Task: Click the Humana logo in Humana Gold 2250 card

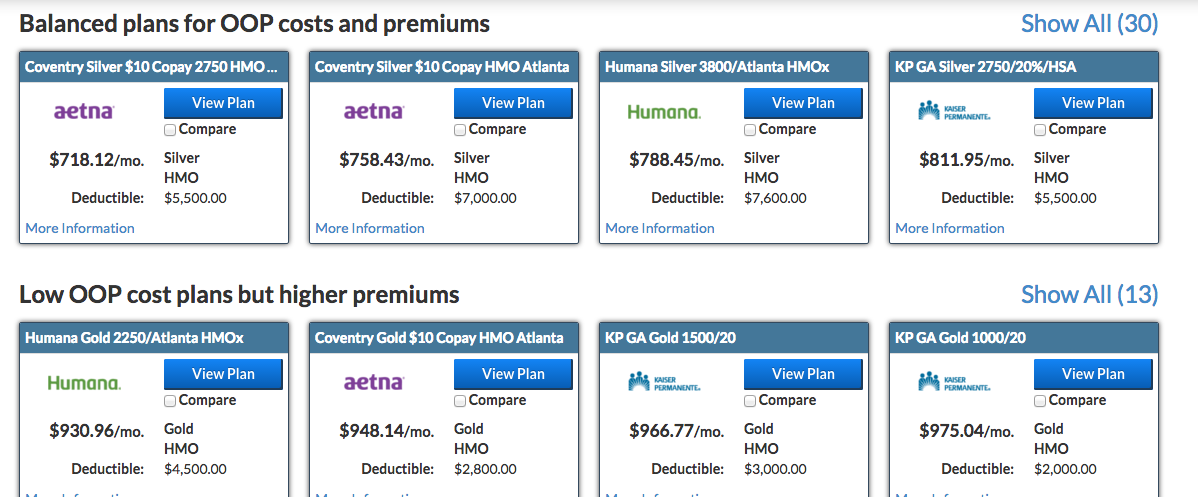Action: point(84,382)
